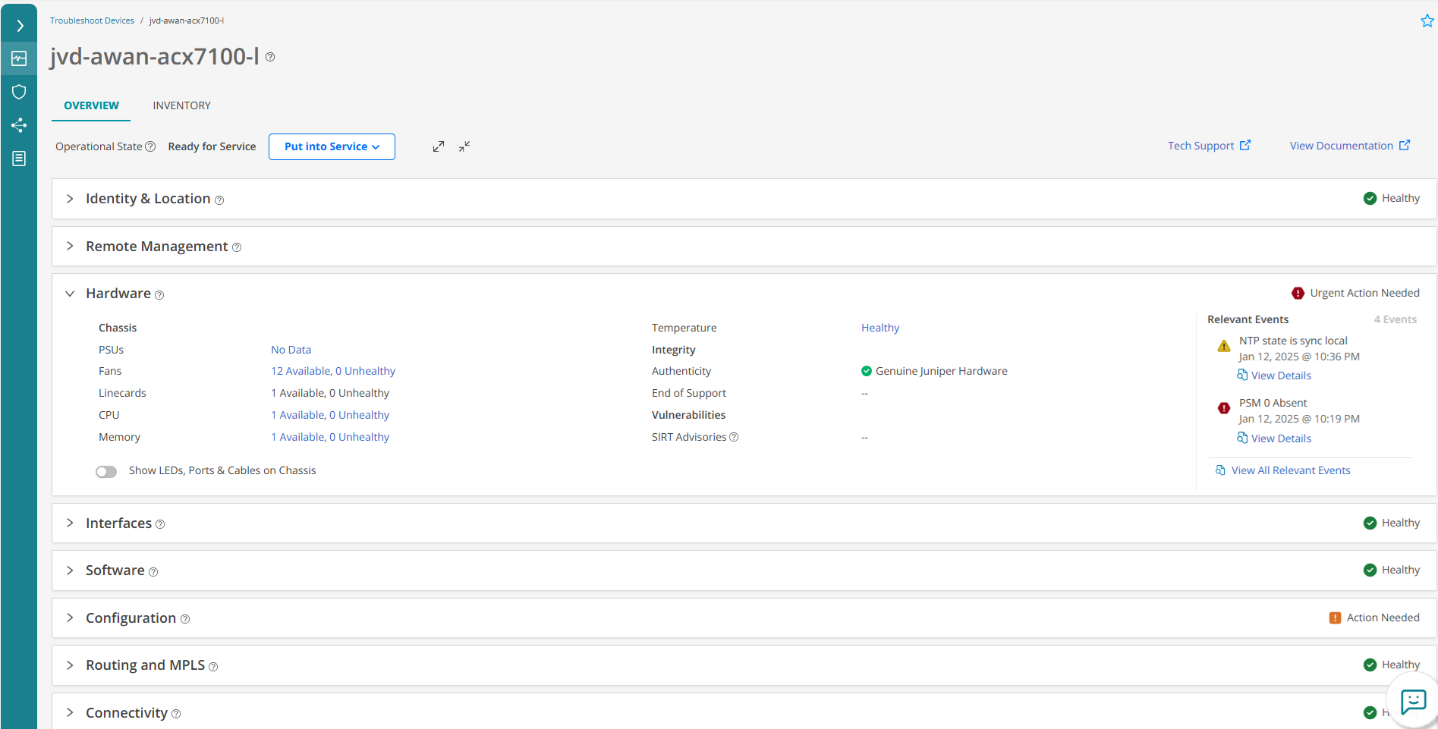
Task: Switch to the Inventory tab
Action: tap(181, 106)
